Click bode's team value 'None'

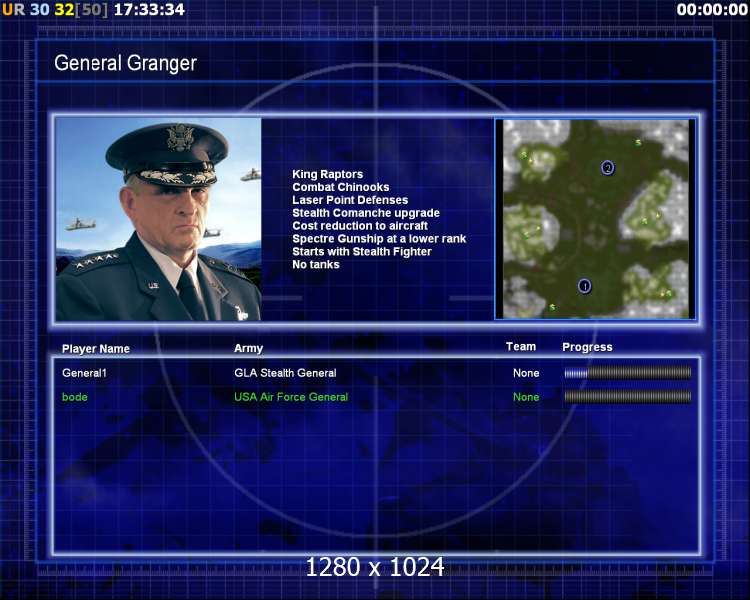coord(526,397)
